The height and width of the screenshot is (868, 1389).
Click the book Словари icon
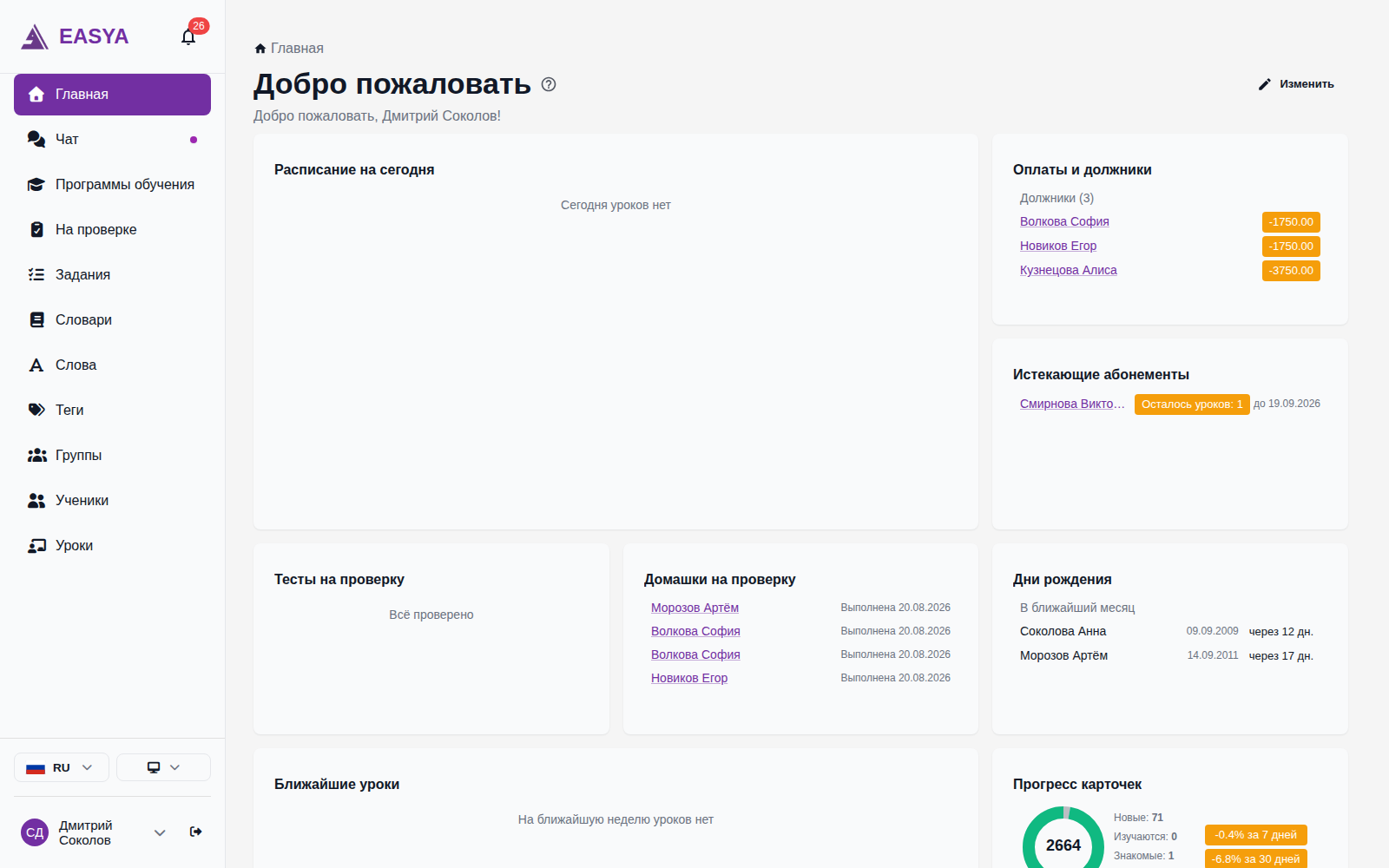(36, 319)
